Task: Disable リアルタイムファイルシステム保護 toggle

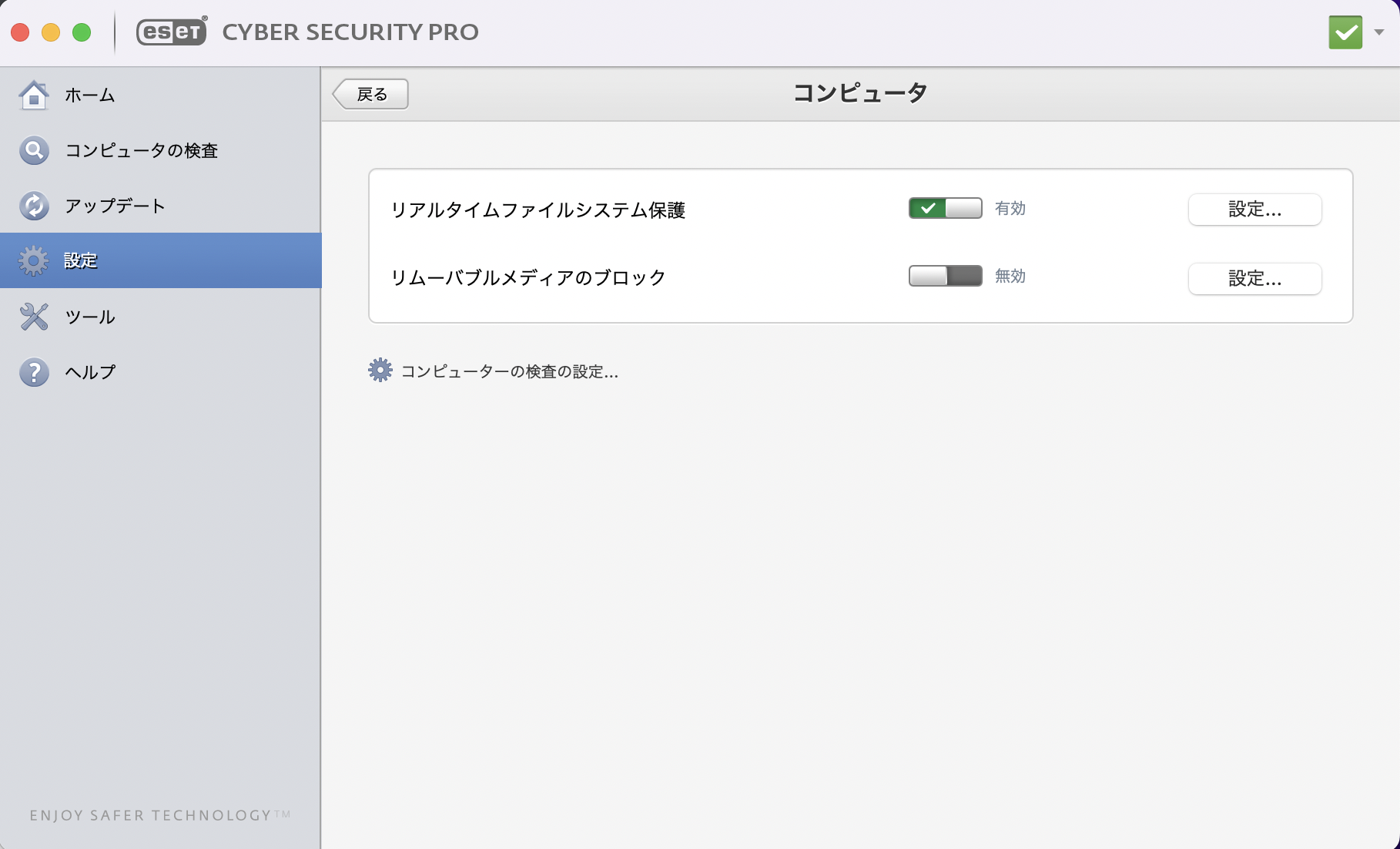Action: [x=945, y=209]
